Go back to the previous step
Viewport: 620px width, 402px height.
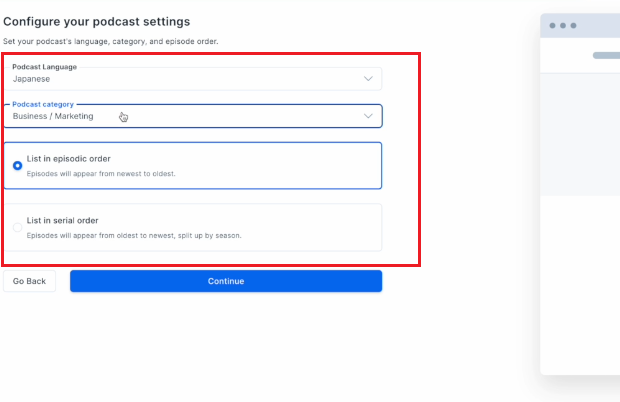(x=29, y=281)
